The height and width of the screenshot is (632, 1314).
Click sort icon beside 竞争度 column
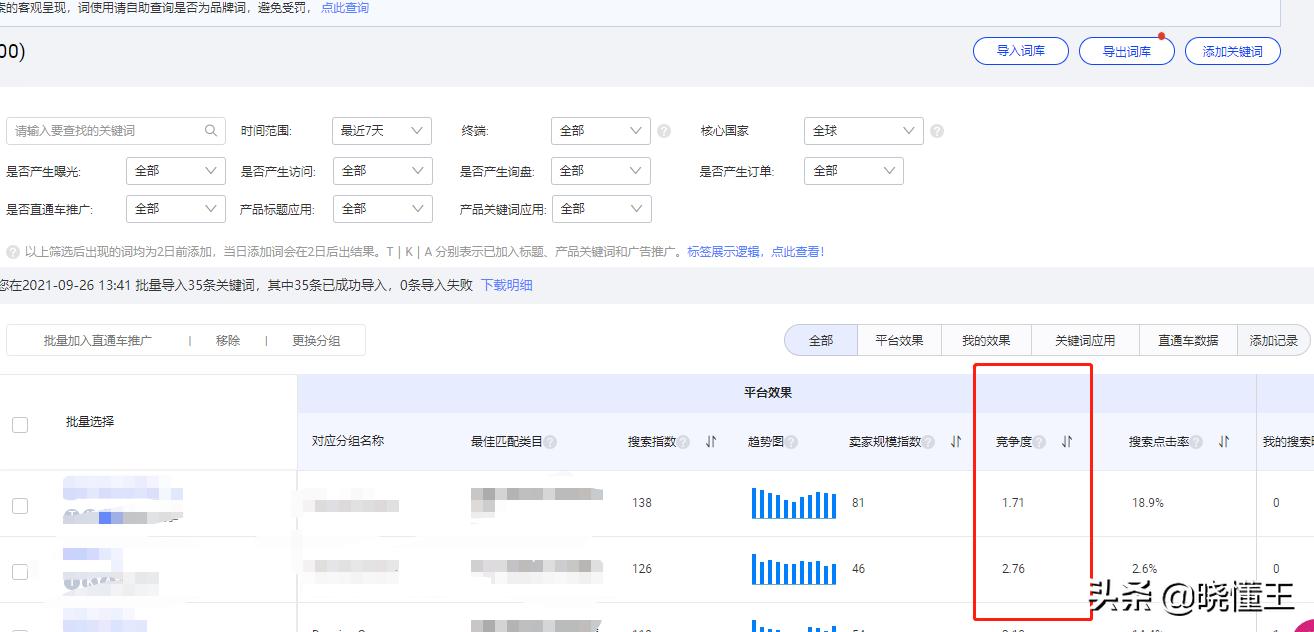[1066, 443]
